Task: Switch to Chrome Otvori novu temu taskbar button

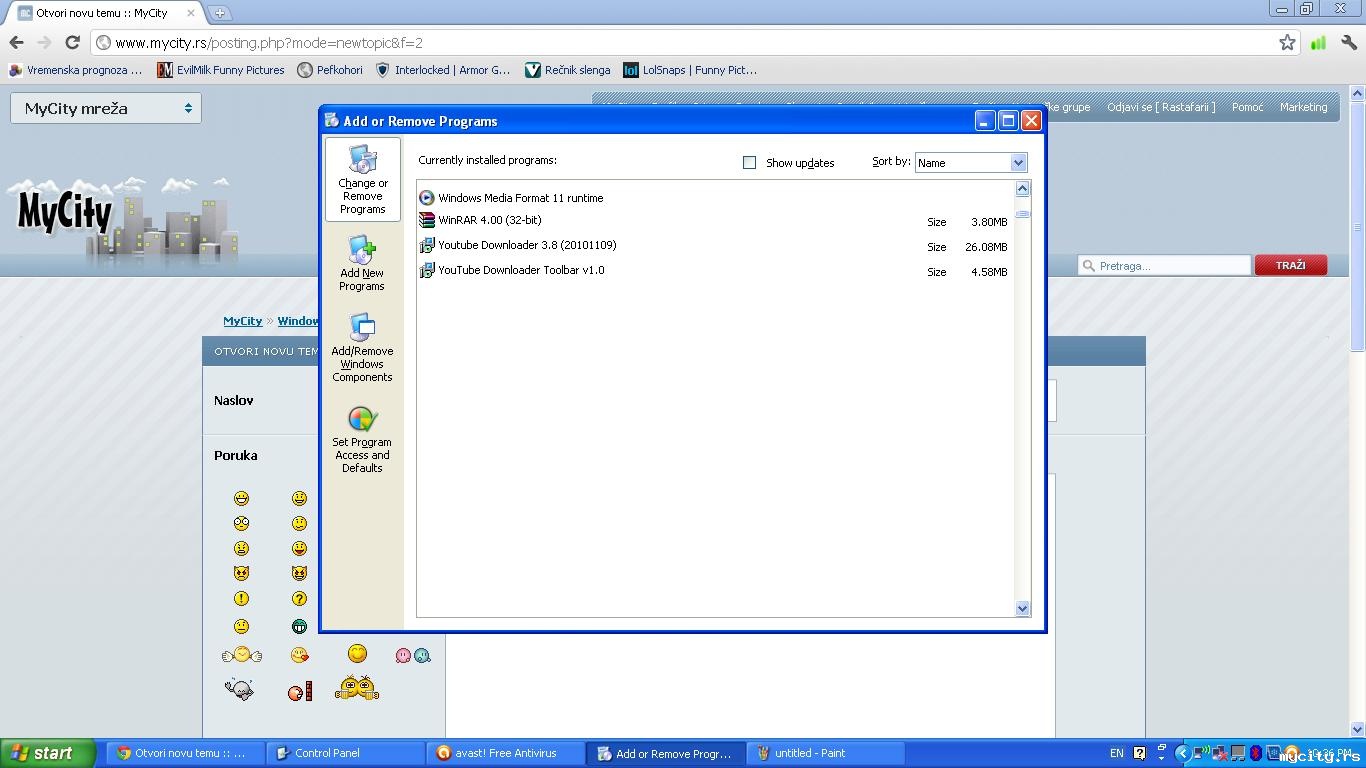Action: click(x=186, y=753)
